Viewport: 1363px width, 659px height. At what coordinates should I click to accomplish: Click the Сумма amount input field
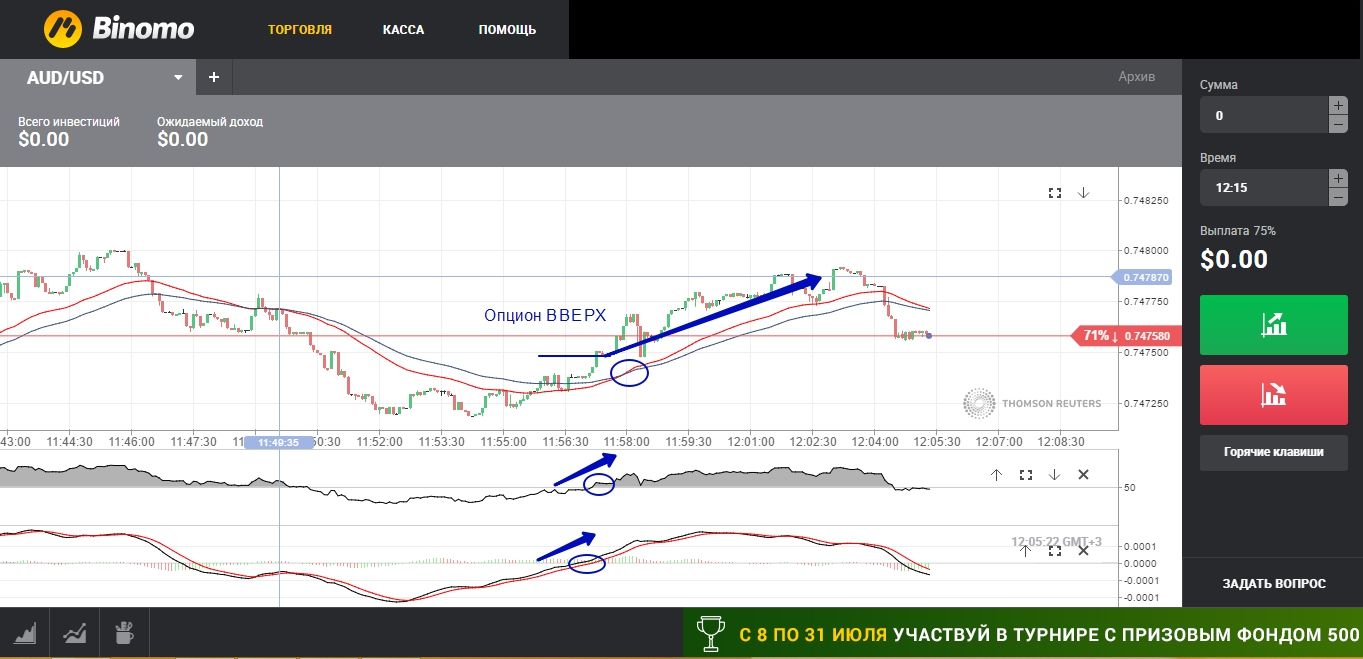[x=1263, y=115]
